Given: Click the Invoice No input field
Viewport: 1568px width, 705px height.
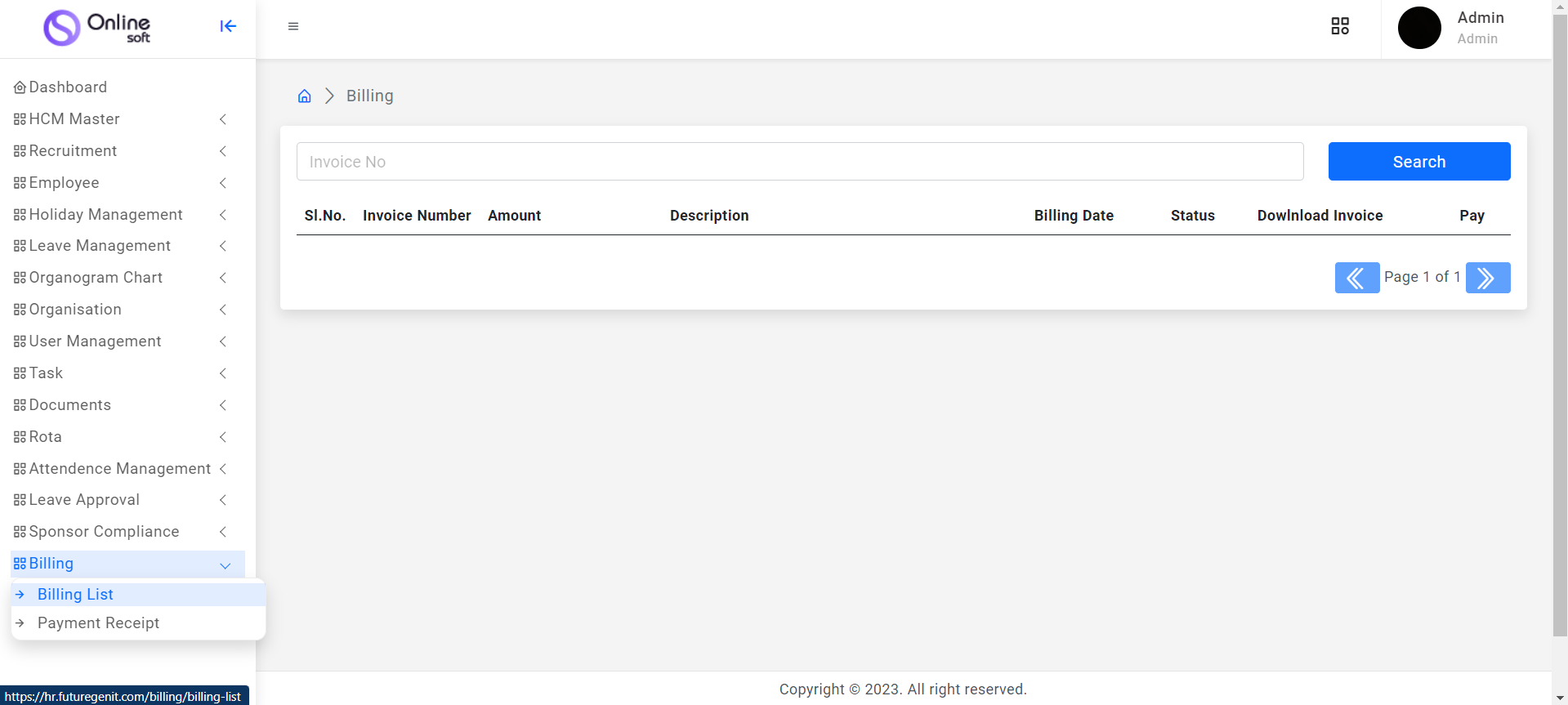Looking at the screenshot, I should pos(799,162).
